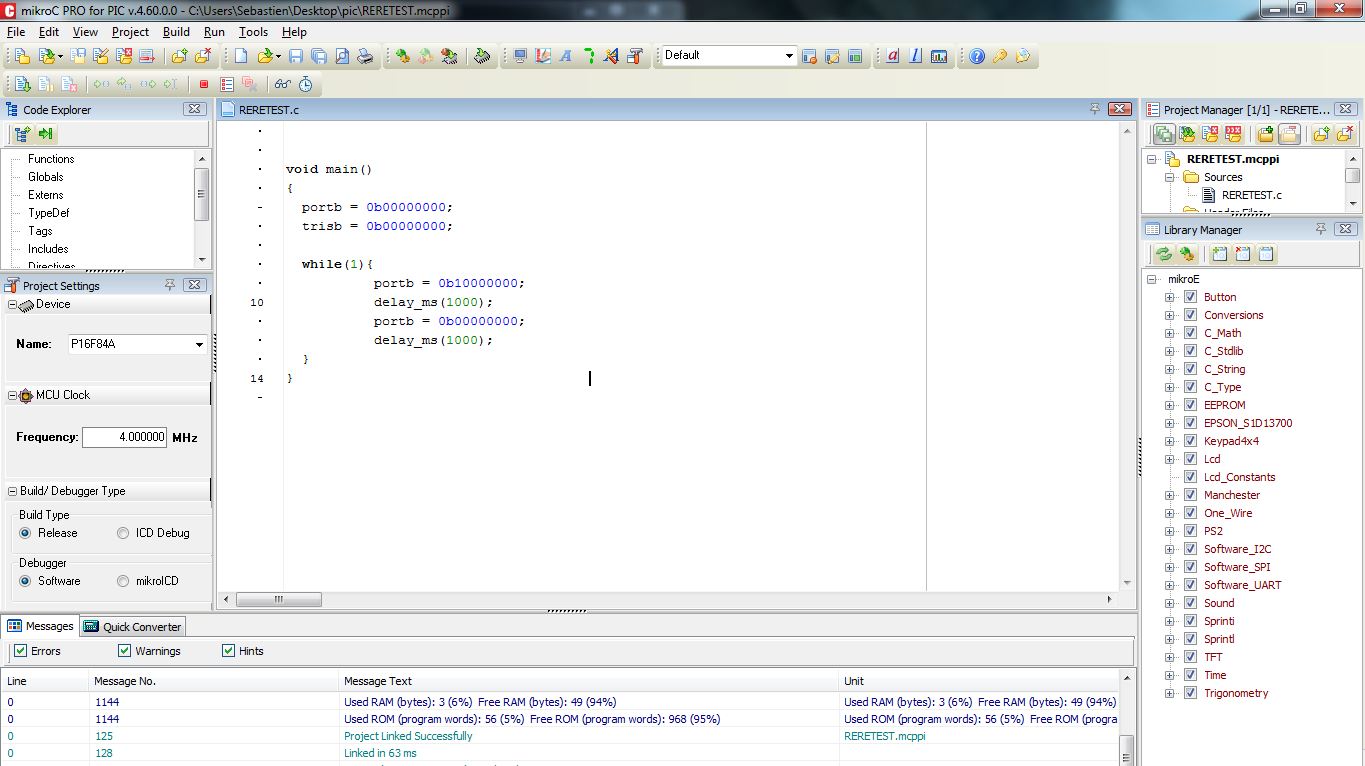Image resolution: width=1365 pixels, height=766 pixels.
Task: Click Functions in Code Explorer
Action: [x=51, y=159]
